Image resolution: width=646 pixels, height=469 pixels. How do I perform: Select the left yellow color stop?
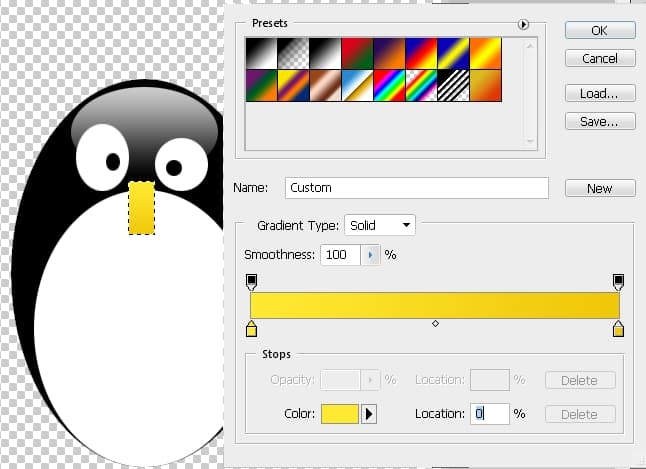[251, 329]
